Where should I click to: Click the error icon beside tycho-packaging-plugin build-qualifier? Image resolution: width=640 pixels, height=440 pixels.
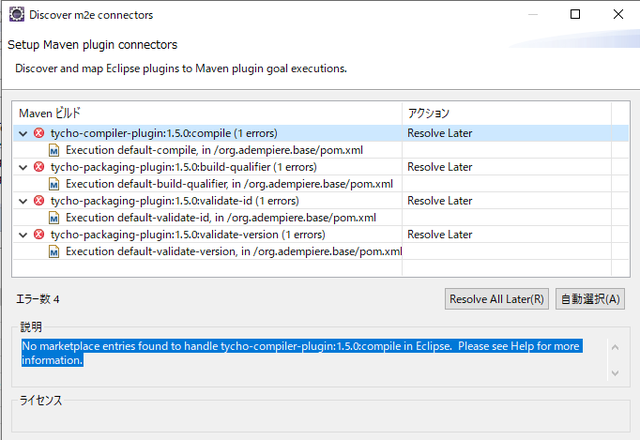(x=39, y=167)
